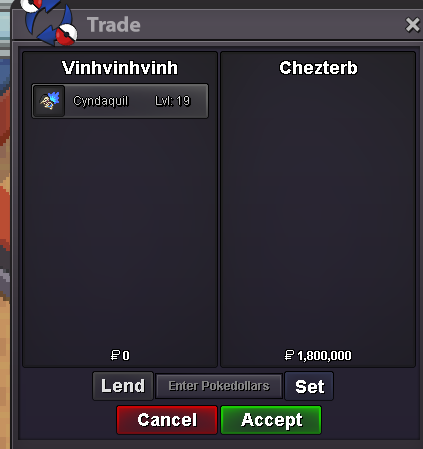Click the Pokedollar symbol beside 1,800,000

point(289,355)
